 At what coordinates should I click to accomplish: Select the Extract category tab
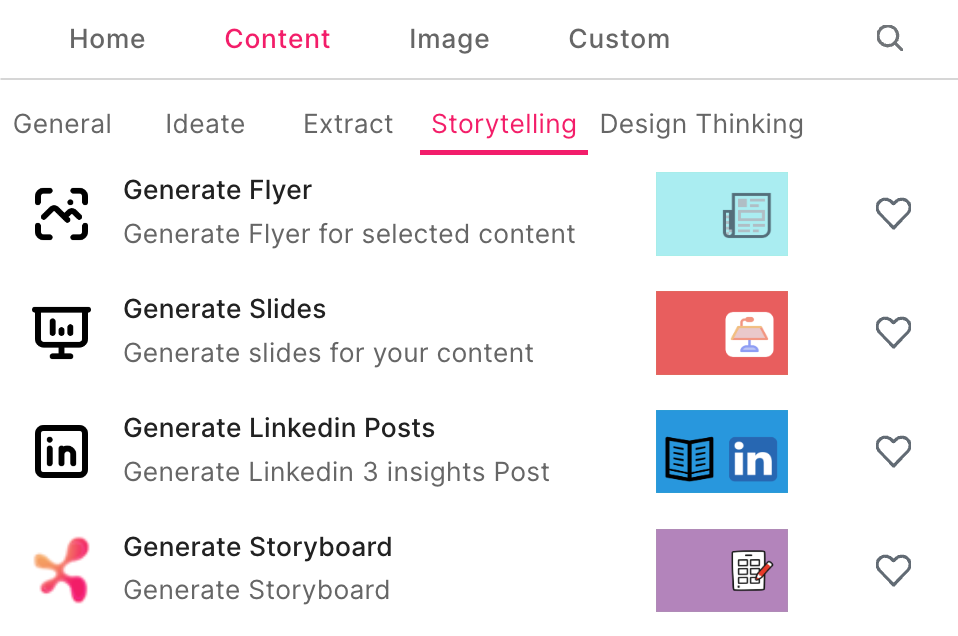click(x=348, y=124)
